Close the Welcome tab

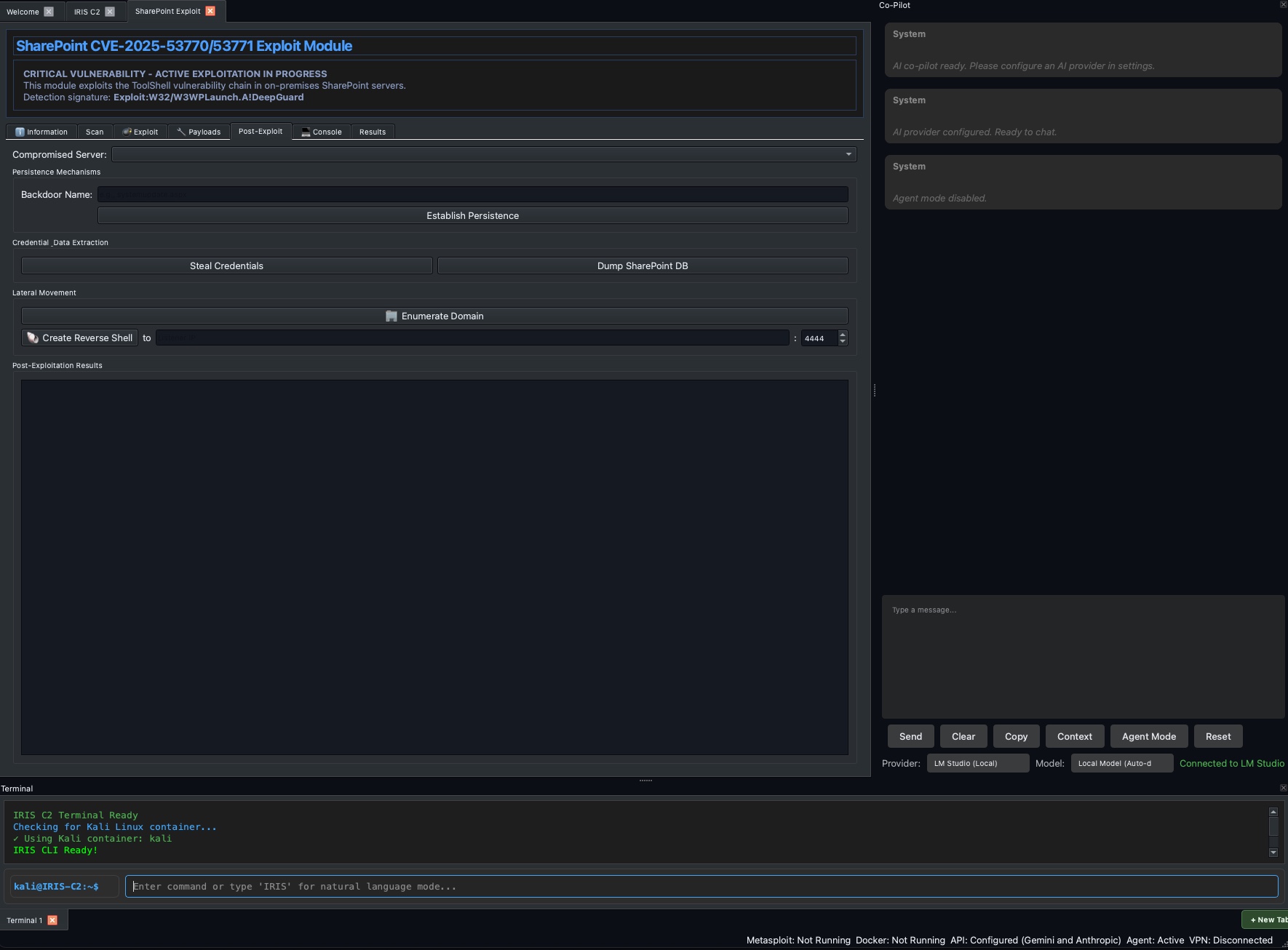click(49, 12)
